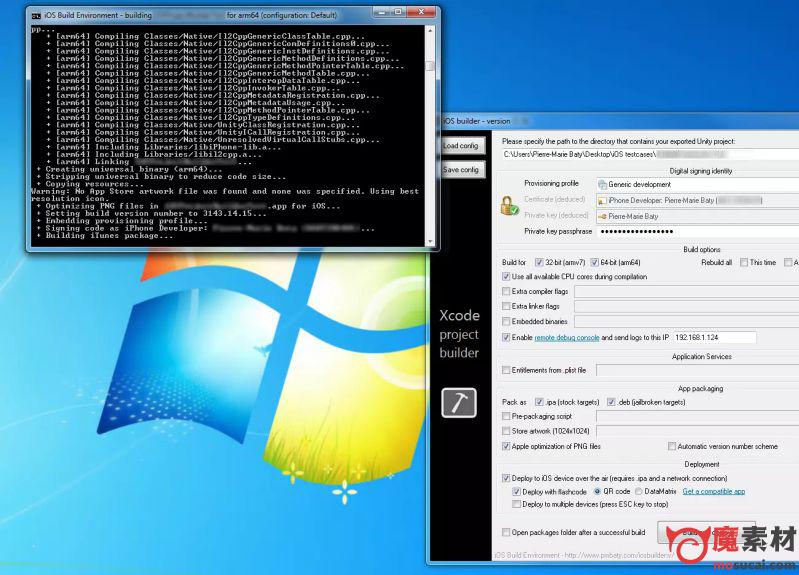Toggle Enable remote debug console checkbox
The height and width of the screenshot is (575, 799).
point(506,337)
